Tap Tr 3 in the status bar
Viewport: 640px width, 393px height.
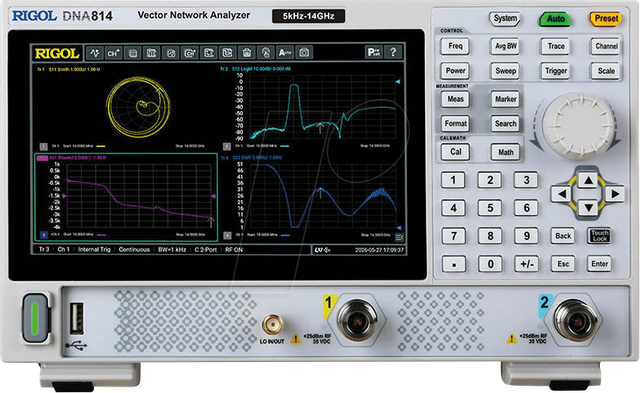point(44,250)
